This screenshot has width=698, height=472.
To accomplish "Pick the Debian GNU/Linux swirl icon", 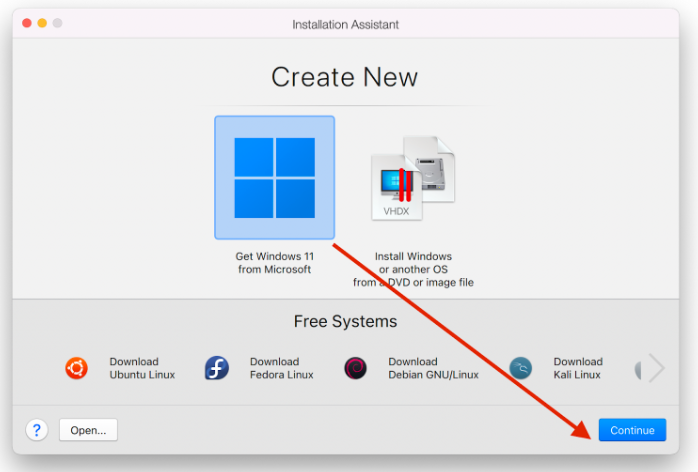I will pyautogui.click(x=355, y=368).
